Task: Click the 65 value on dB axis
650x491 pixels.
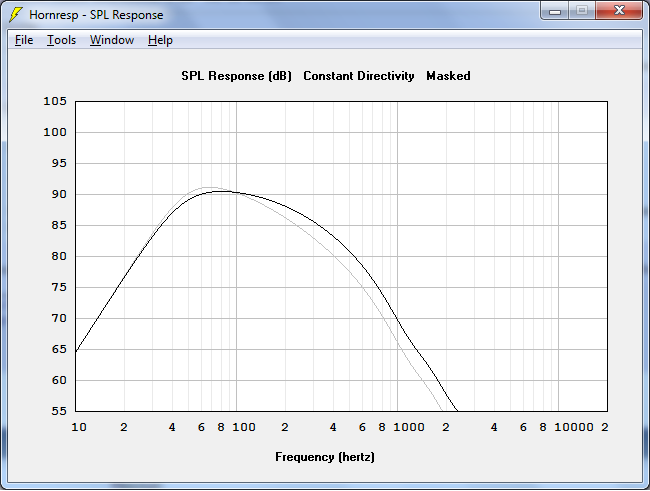Action: pos(59,349)
